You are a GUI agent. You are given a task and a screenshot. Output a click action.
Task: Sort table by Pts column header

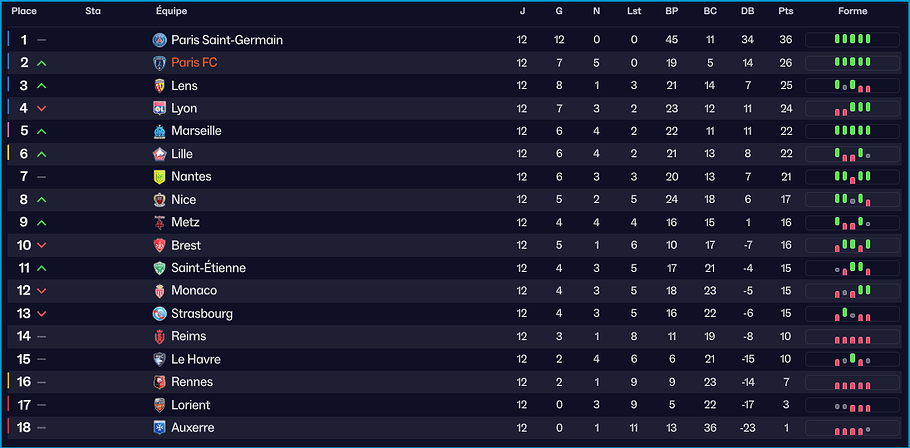click(x=785, y=11)
